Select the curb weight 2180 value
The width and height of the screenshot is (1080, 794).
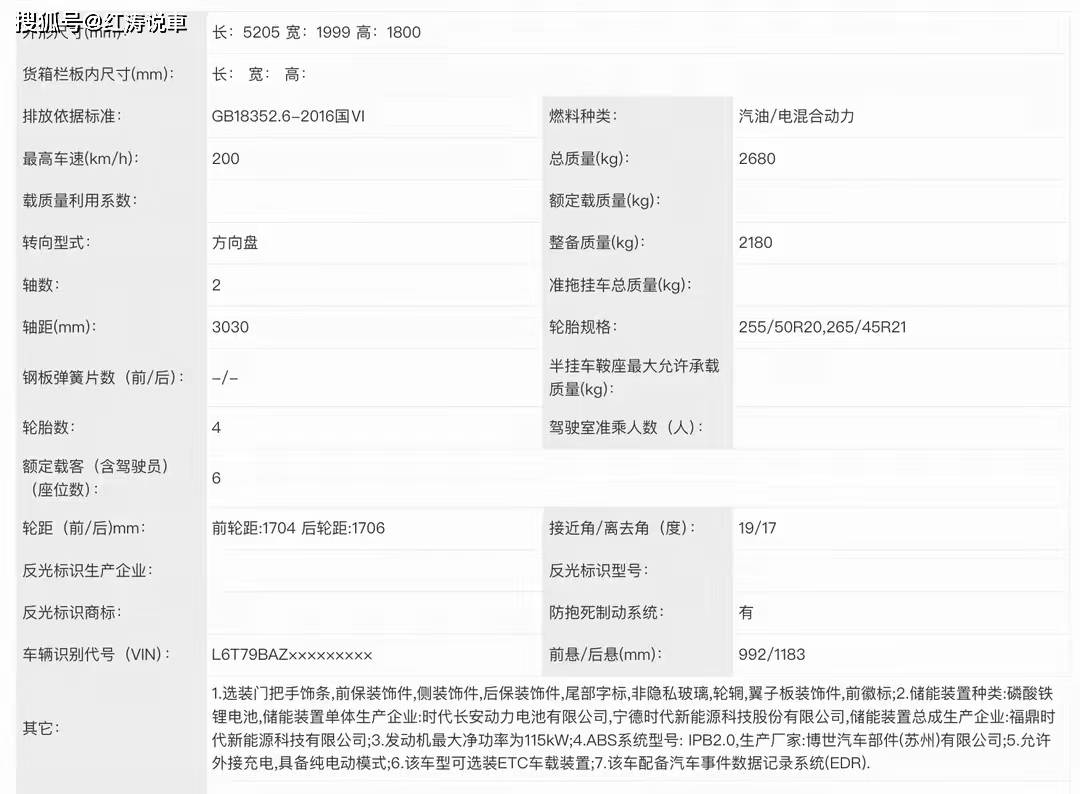click(x=756, y=242)
